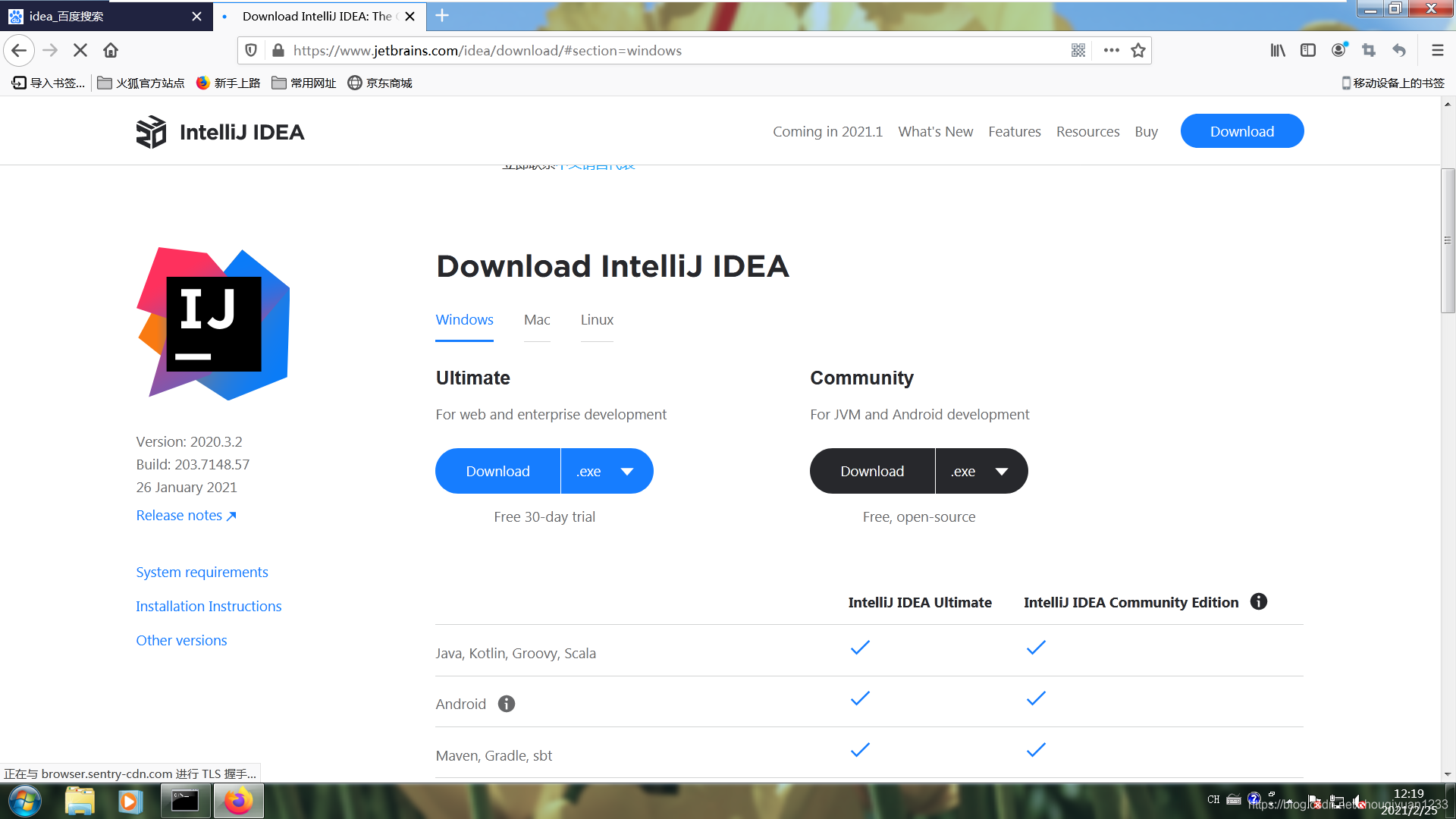
Task: Open 新手上路 bookmark
Action: coord(227,83)
